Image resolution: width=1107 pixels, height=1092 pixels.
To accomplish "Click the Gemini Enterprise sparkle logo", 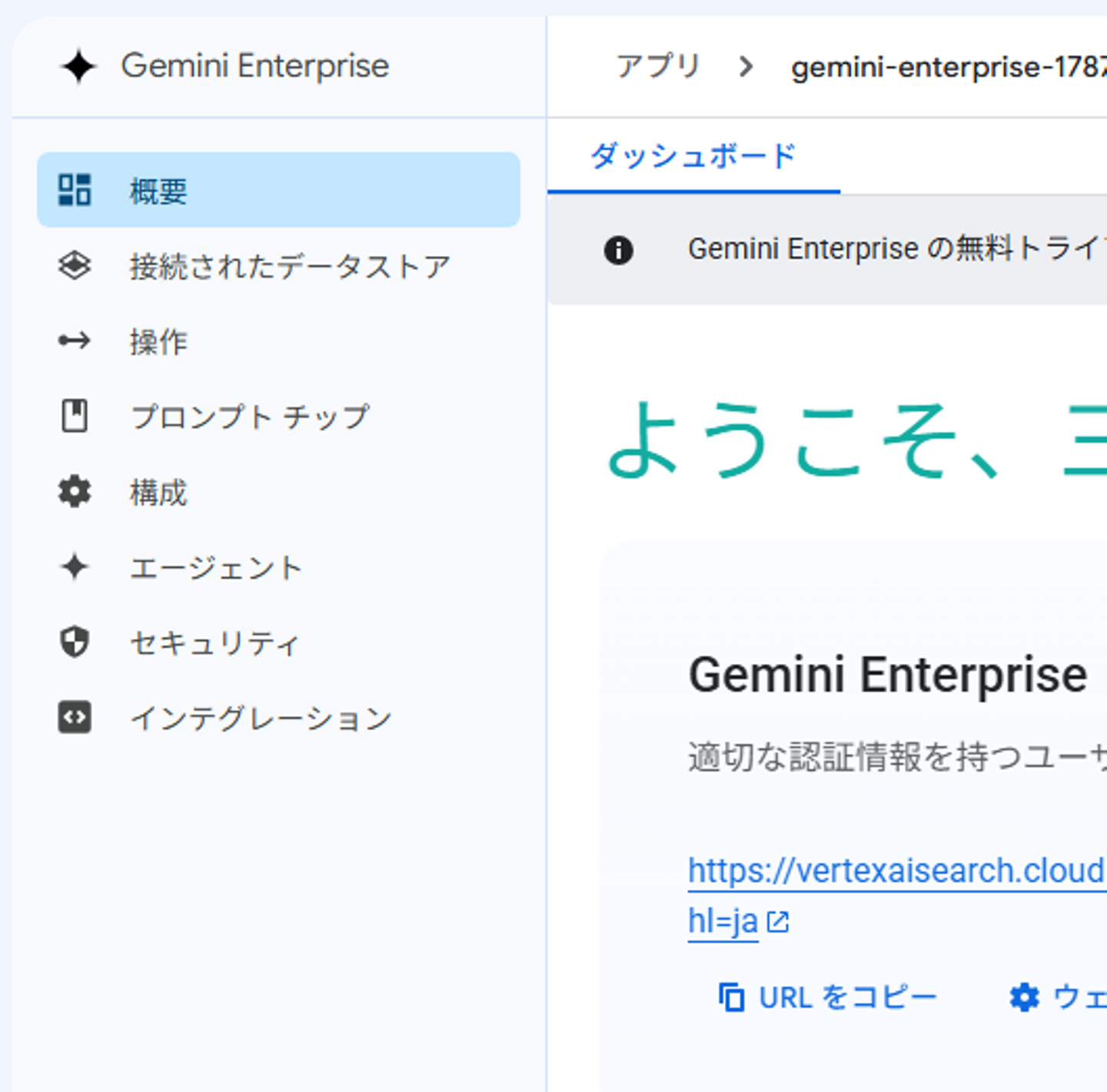I will coord(78,67).
